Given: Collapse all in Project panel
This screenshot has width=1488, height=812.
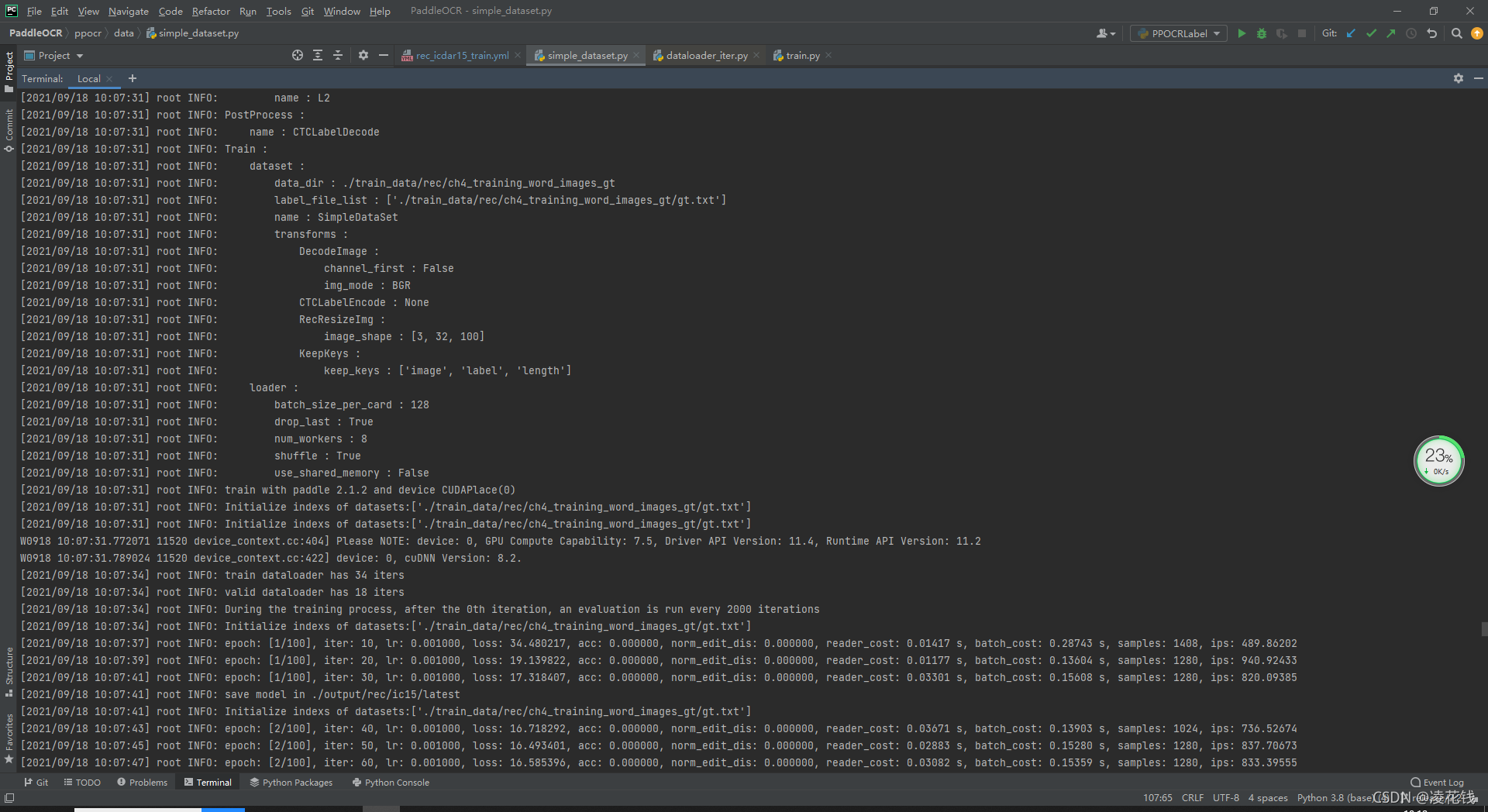Looking at the screenshot, I should point(338,55).
